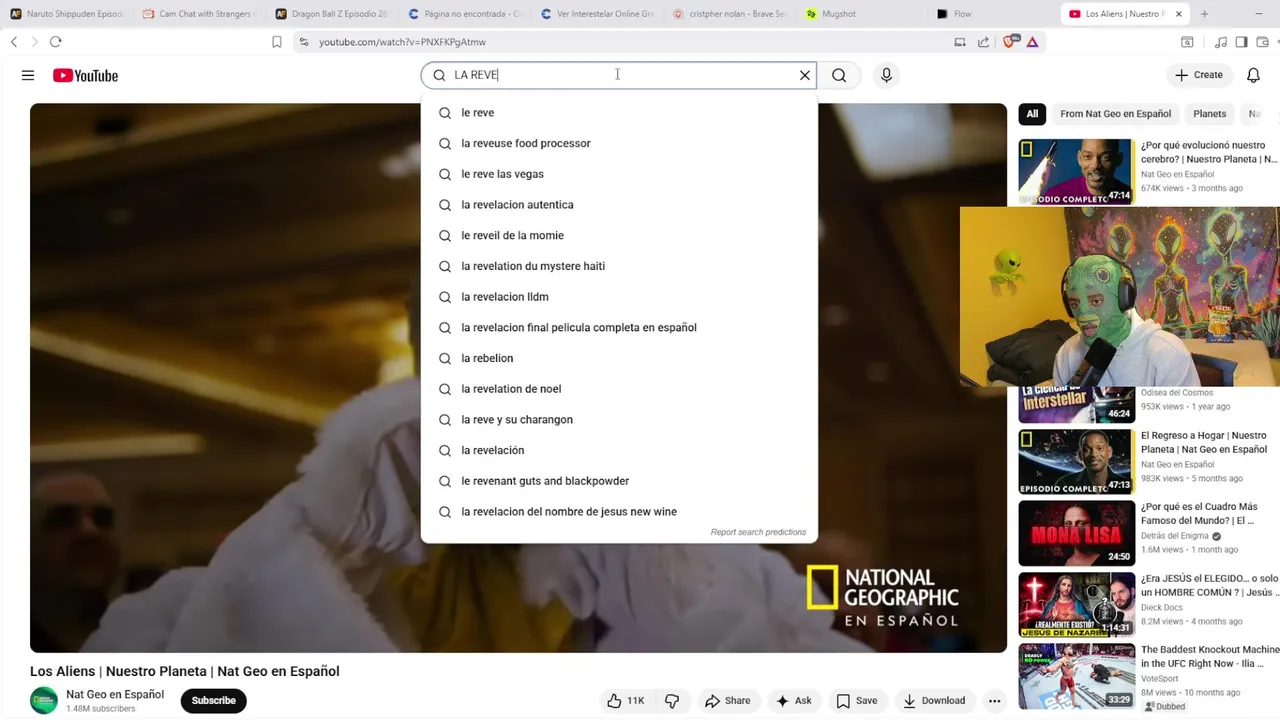Open a new browser tab with plus

[x=1204, y=14]
